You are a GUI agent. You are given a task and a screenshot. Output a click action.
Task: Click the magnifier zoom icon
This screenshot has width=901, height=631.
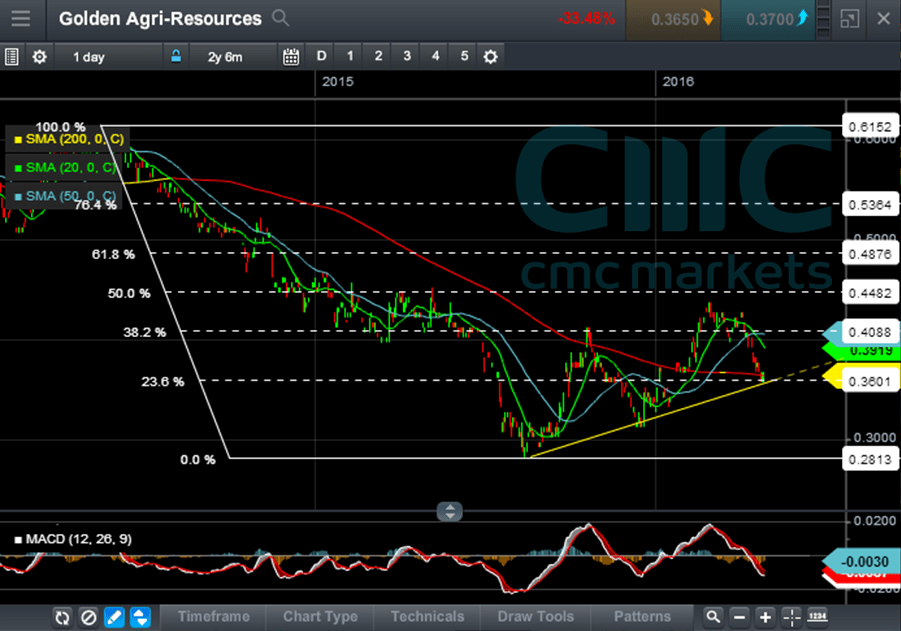click(x=713, y=617)
